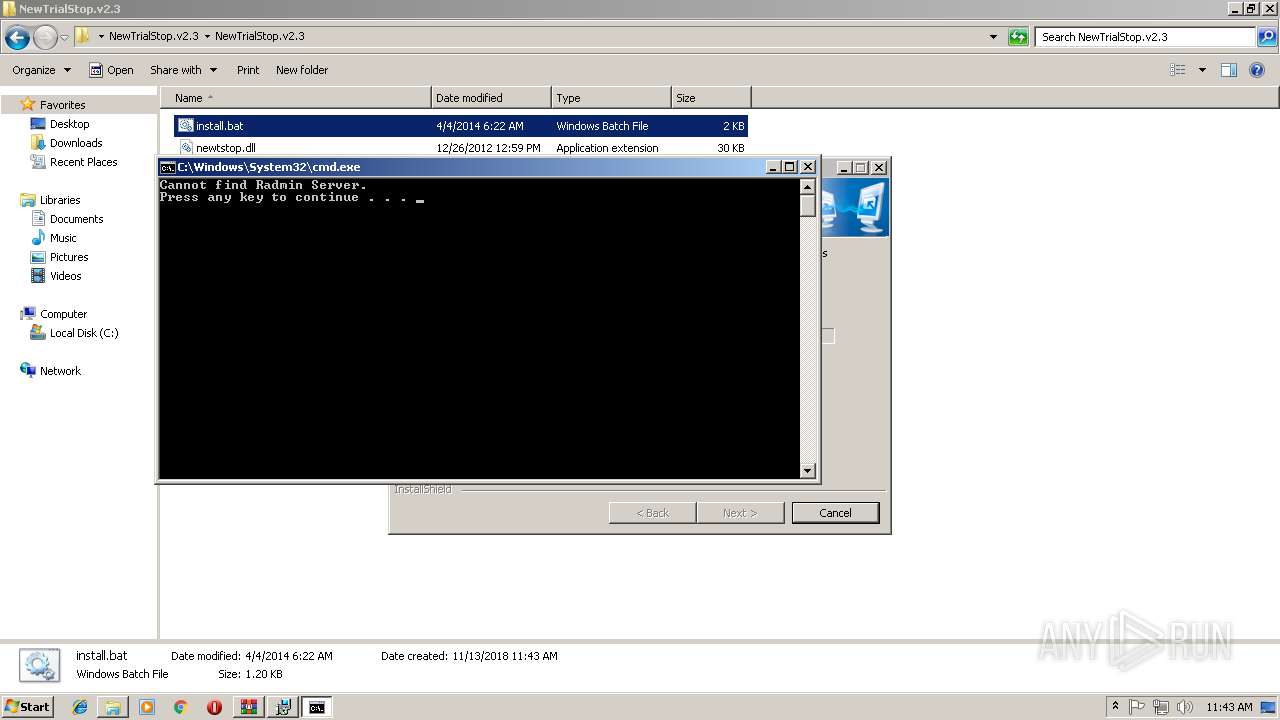Open Desktop in Favorites
This screenshot has width=1280, height=720.
(x=69, y=124)
